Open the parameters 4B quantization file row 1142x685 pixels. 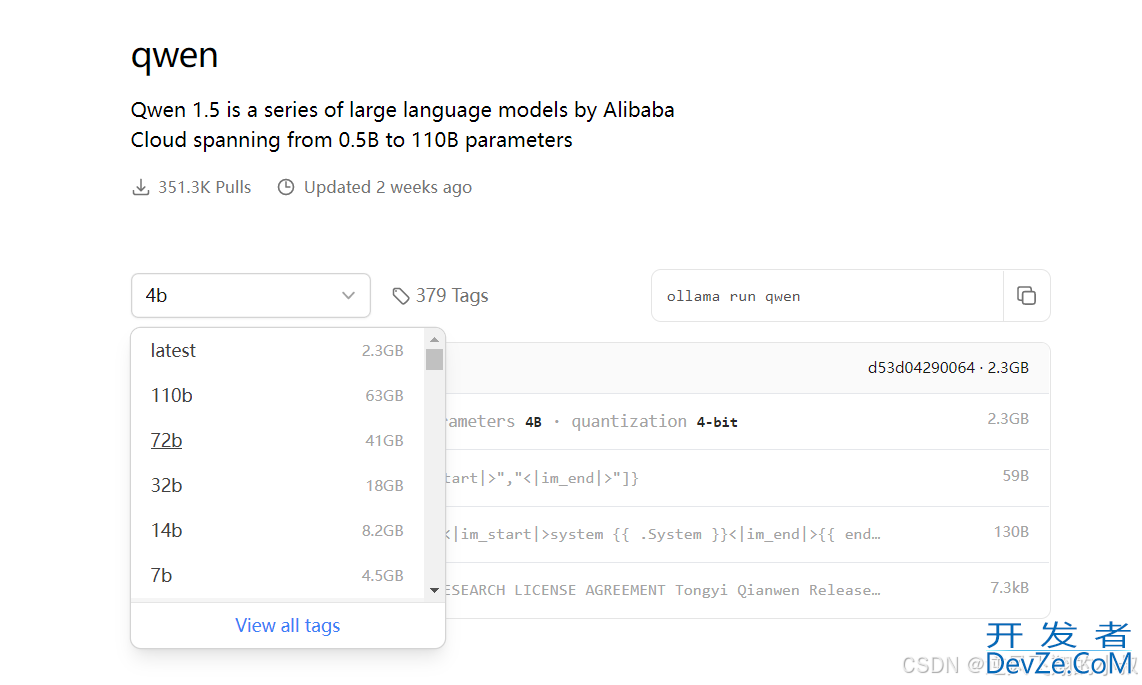[x=747, y=421]
